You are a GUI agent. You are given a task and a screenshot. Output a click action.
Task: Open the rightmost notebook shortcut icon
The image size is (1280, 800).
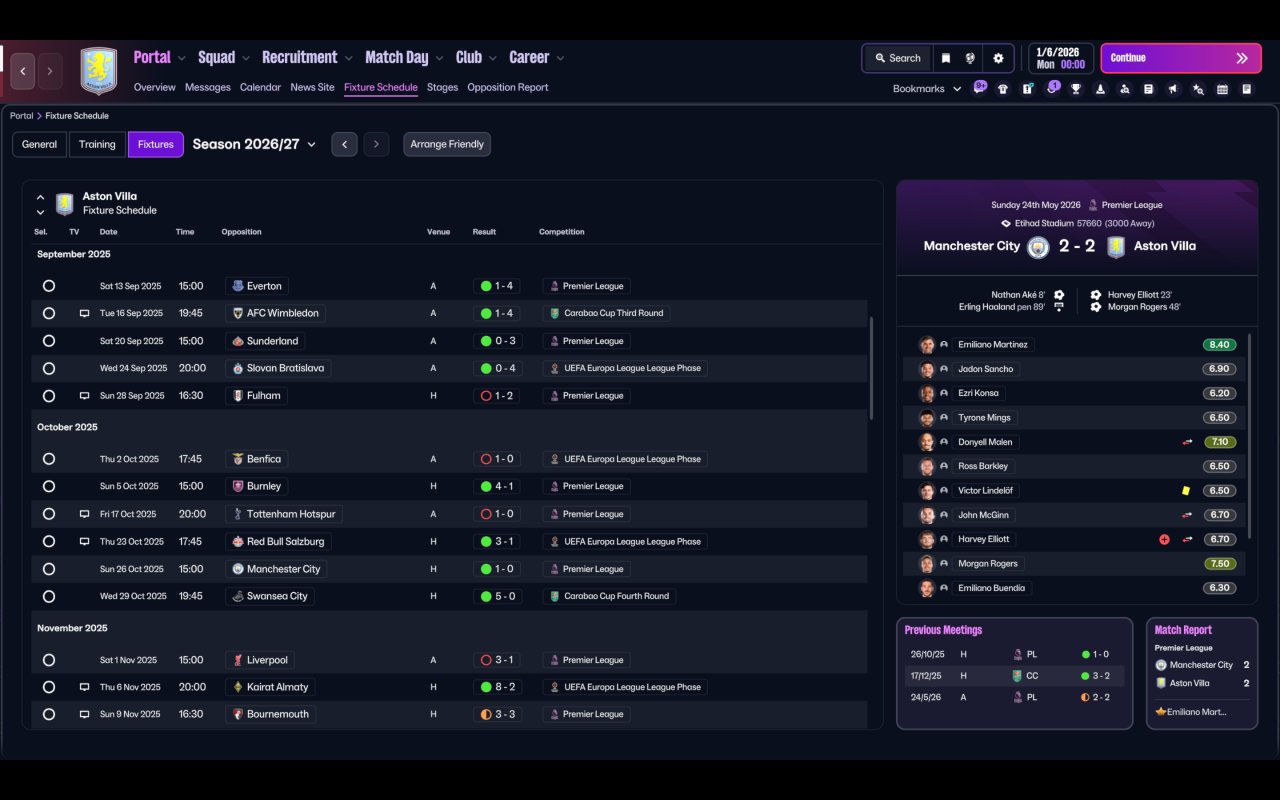[1247, 89]
